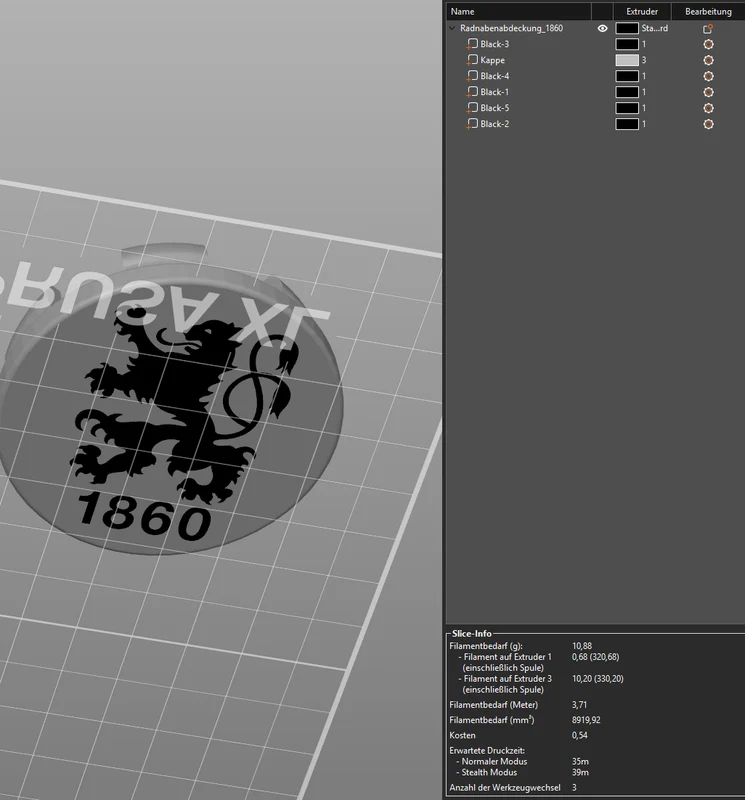745x800 pixels.
Task: Select the Kappe part
Action: point(492,60)
